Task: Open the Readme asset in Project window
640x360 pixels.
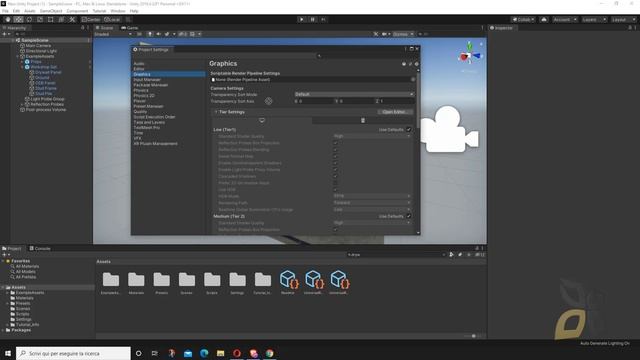Action: [288, 282]
